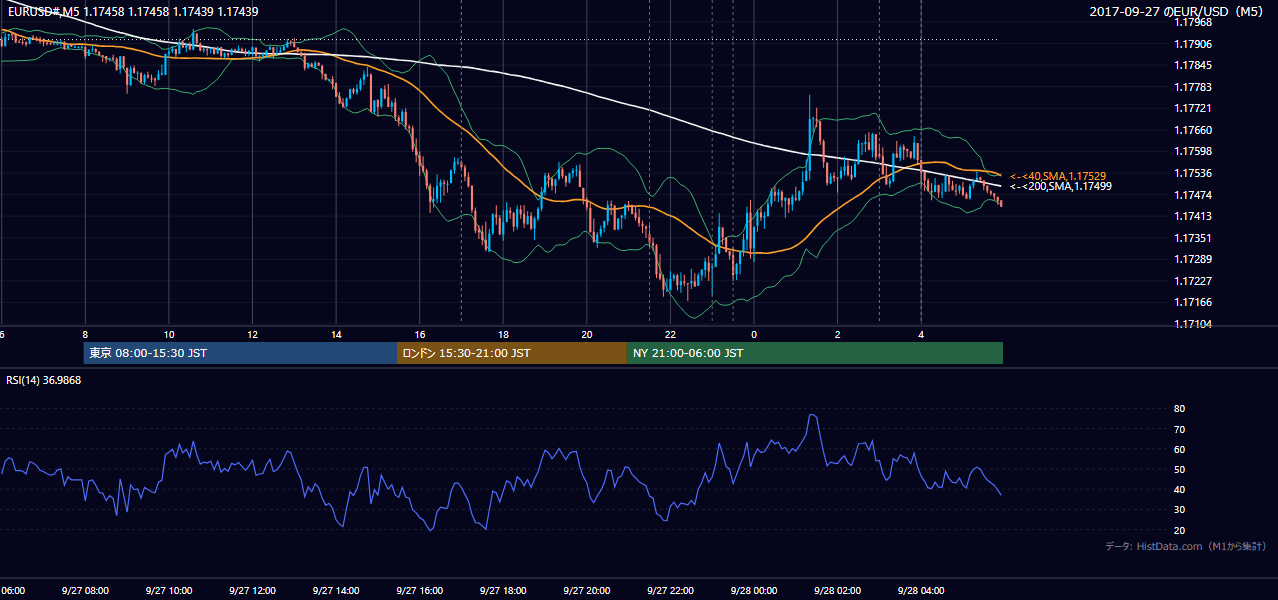The image size is (1278, 600).
Task: Click price axis value 1.17968
Action: point(1191,22)
